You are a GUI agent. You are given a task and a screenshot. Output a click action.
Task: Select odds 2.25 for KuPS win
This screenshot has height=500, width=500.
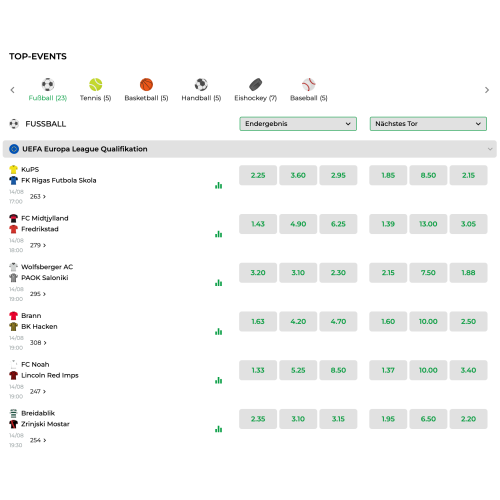click(258, 175)
